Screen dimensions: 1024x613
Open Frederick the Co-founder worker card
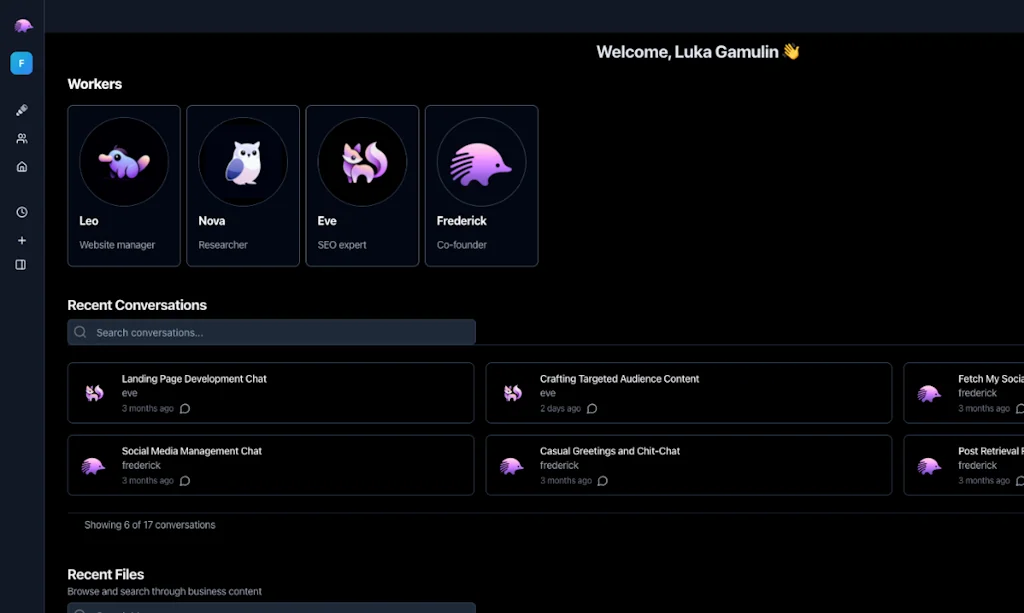pos(481,185)
